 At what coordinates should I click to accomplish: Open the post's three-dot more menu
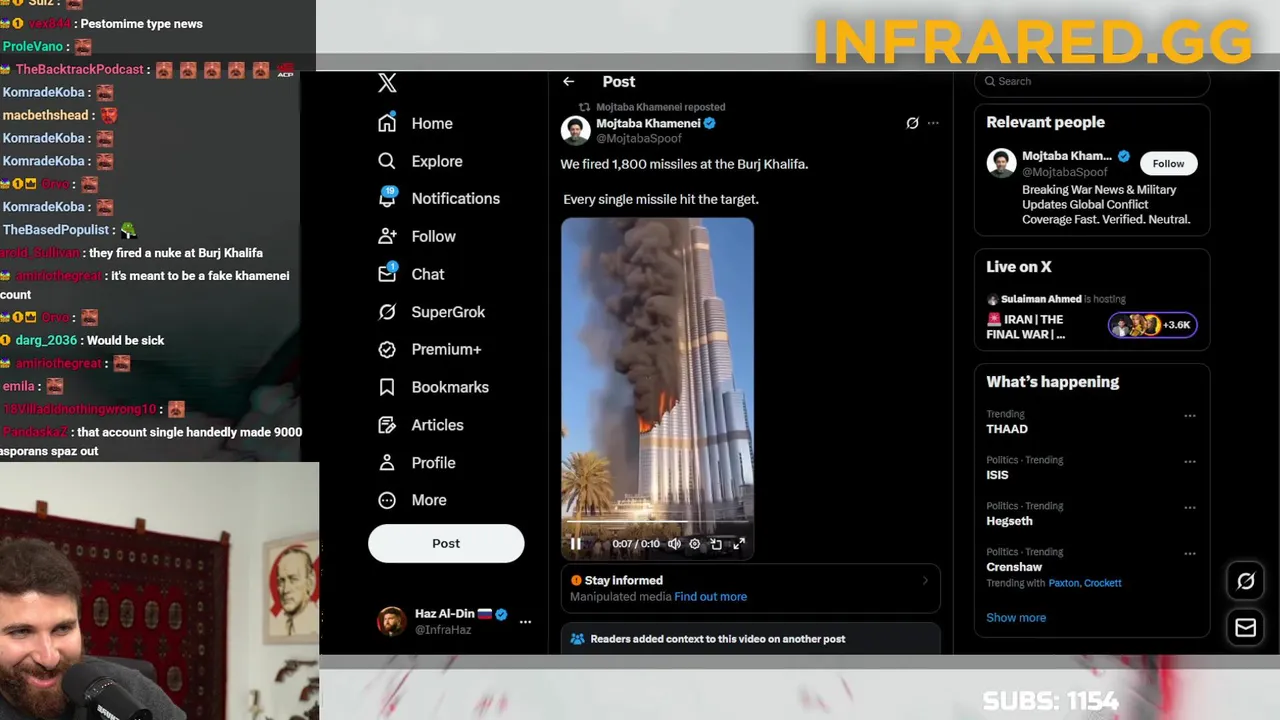[933, 123]
